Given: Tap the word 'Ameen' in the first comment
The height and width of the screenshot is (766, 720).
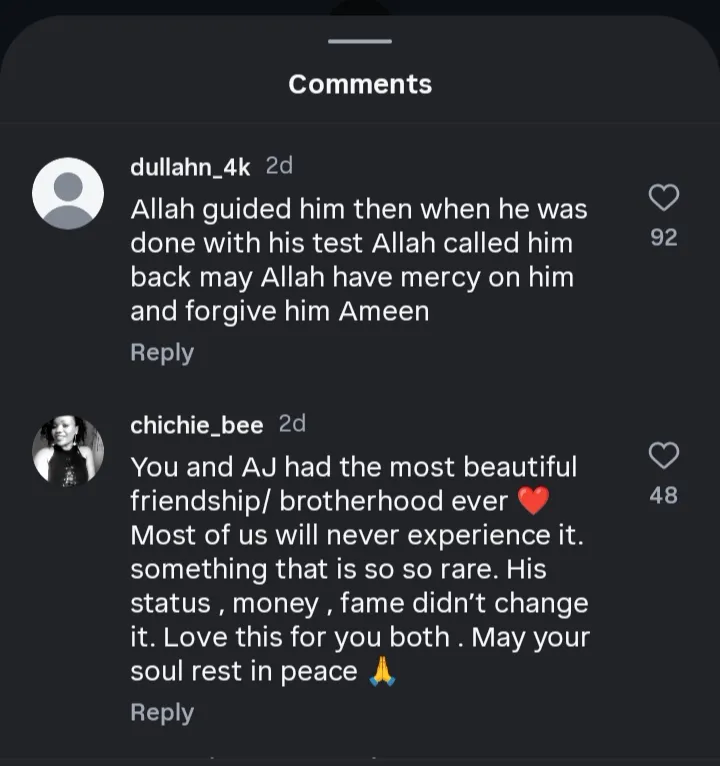Looking at the screenshot, I should click(383, 311).
